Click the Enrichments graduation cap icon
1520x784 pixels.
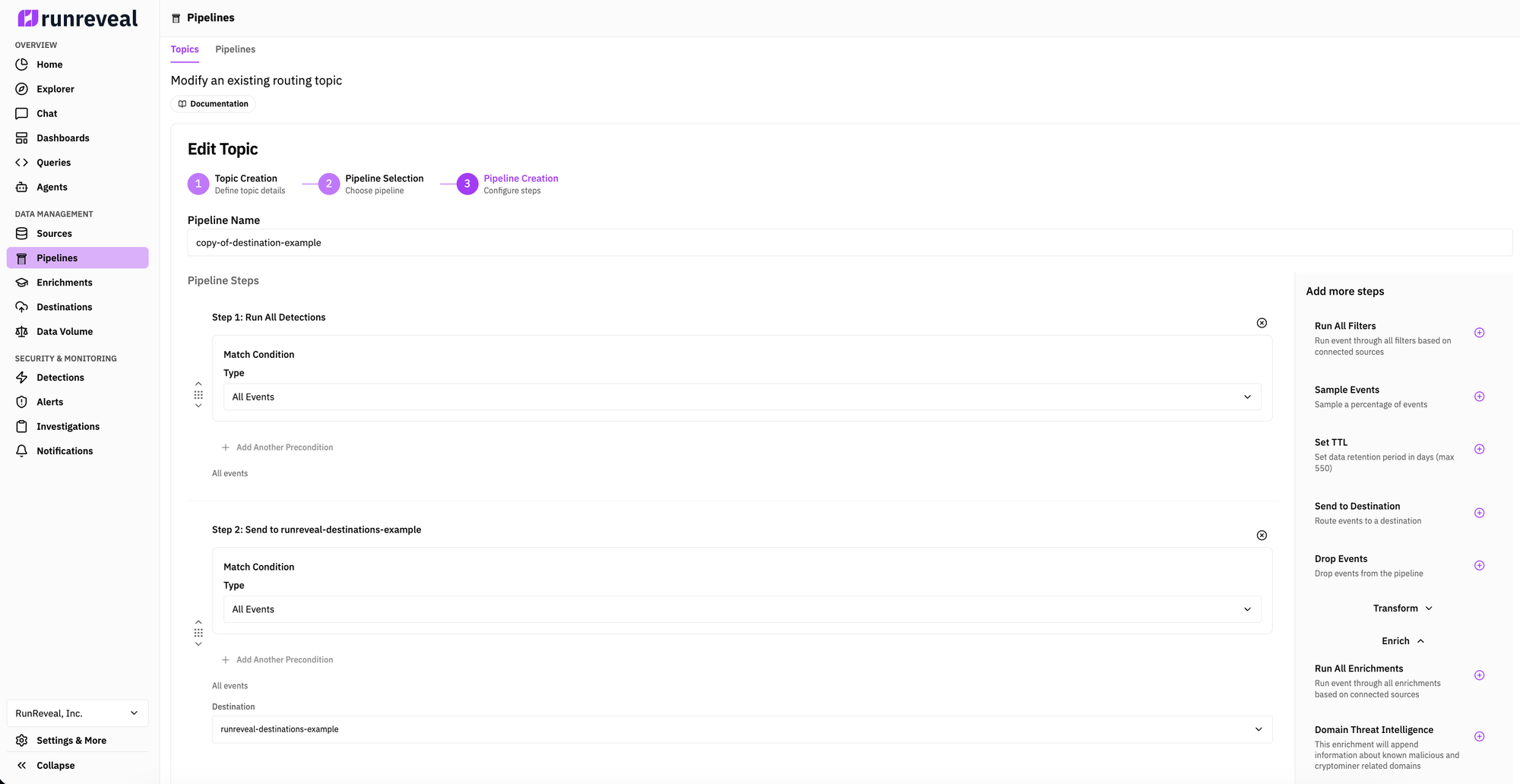tap(22, 283)
